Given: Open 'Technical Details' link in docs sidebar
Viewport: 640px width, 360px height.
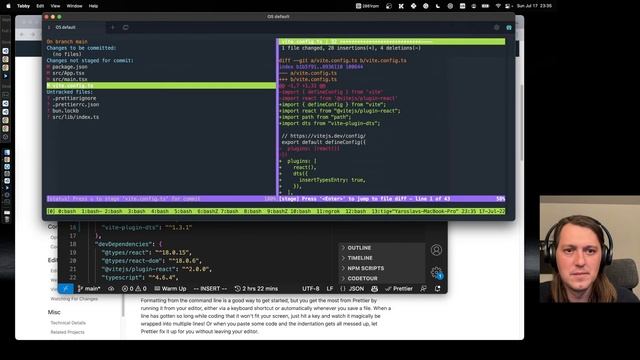Looking at the screenshot, I should pos(68,323).
